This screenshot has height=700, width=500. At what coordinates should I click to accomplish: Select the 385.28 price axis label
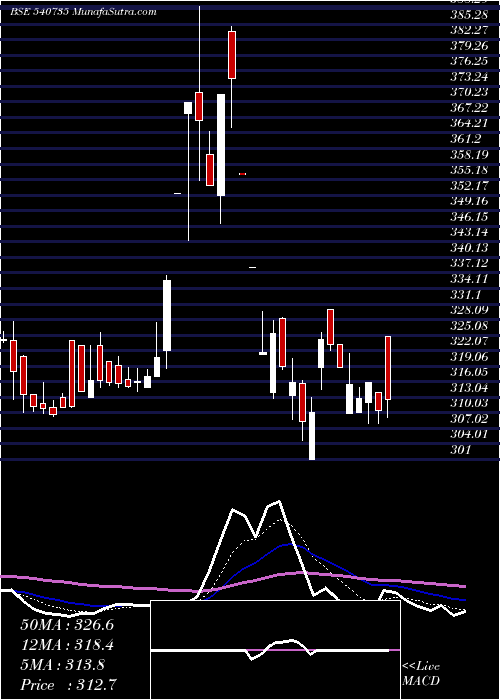pos(469,15)
